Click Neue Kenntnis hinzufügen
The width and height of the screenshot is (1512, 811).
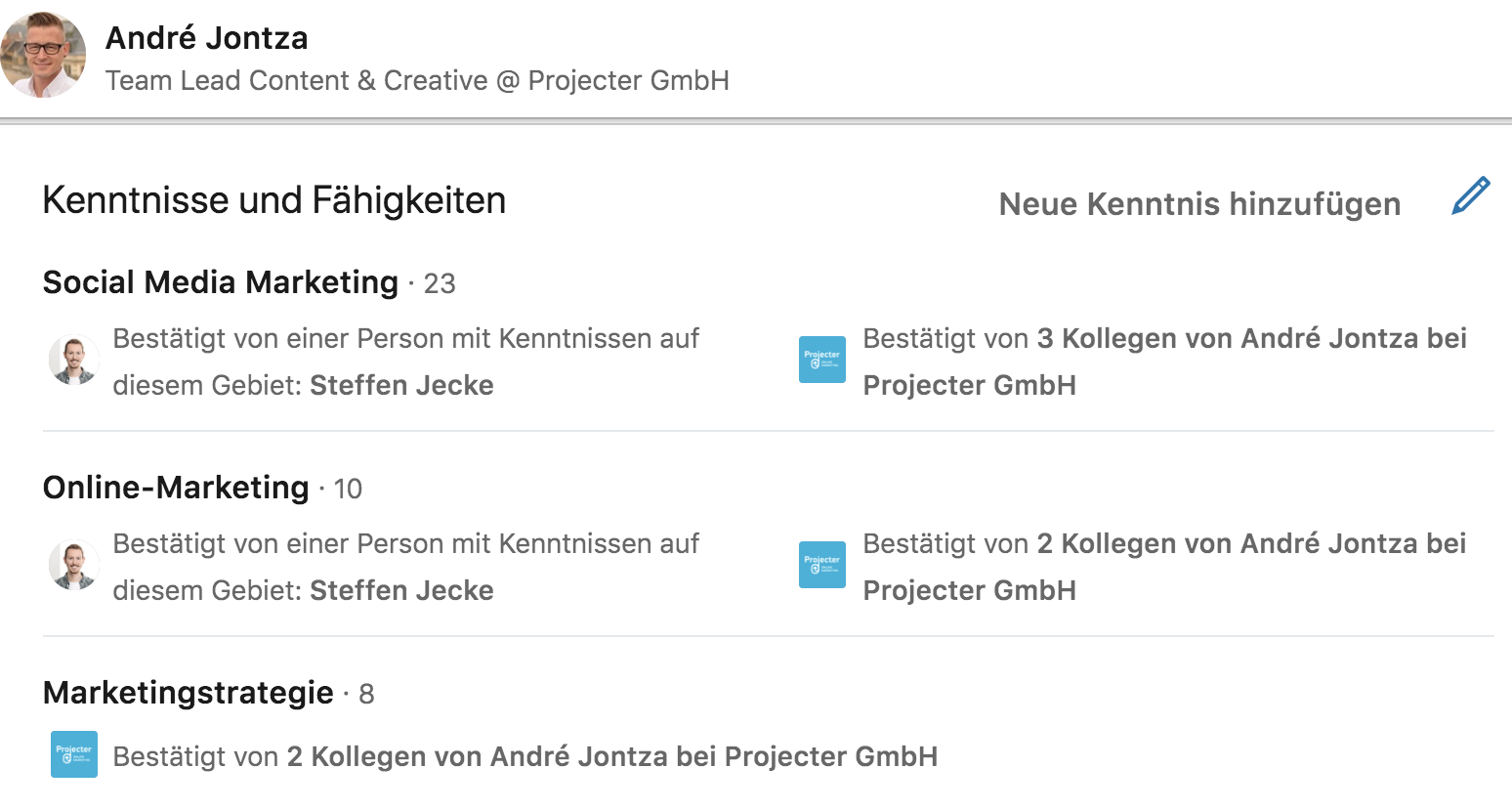click(1199, 204)
